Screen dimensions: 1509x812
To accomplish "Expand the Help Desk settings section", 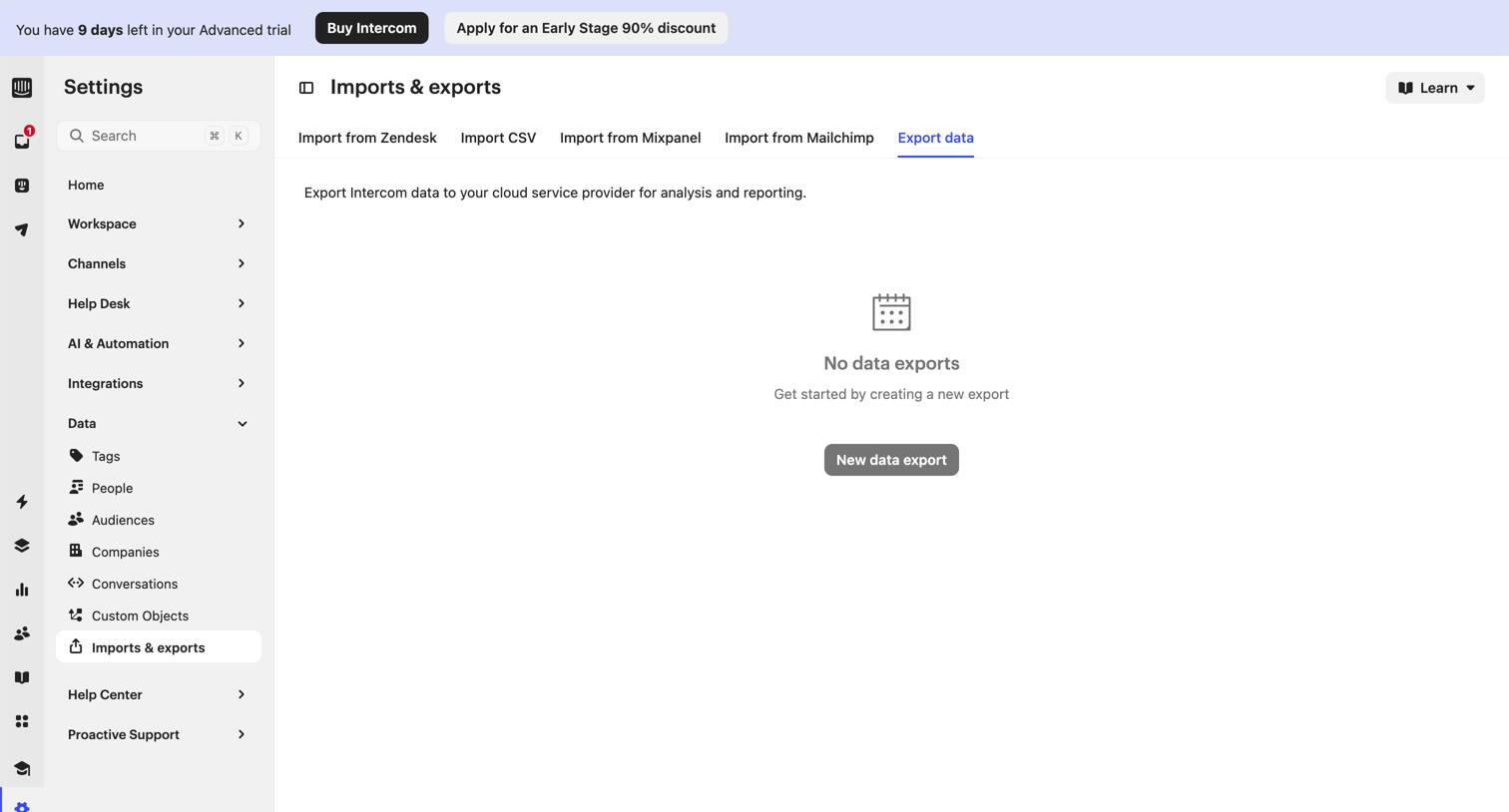I will pos(158,303).
